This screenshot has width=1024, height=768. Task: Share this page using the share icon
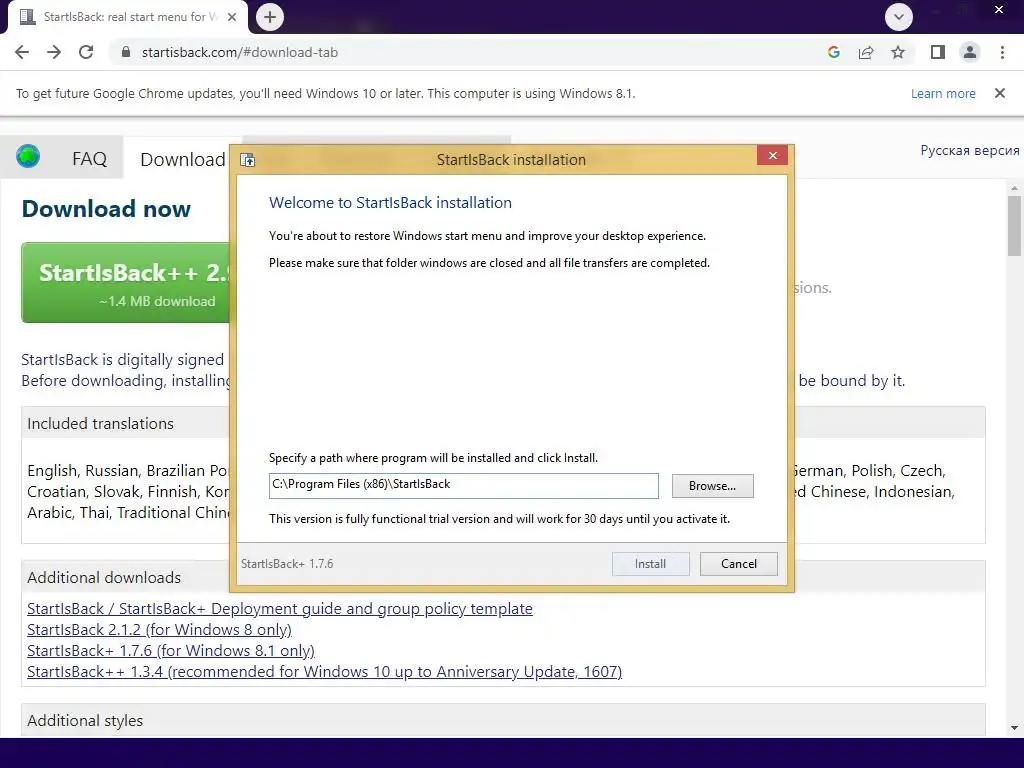pyautogui.click(x=866, y=52)
